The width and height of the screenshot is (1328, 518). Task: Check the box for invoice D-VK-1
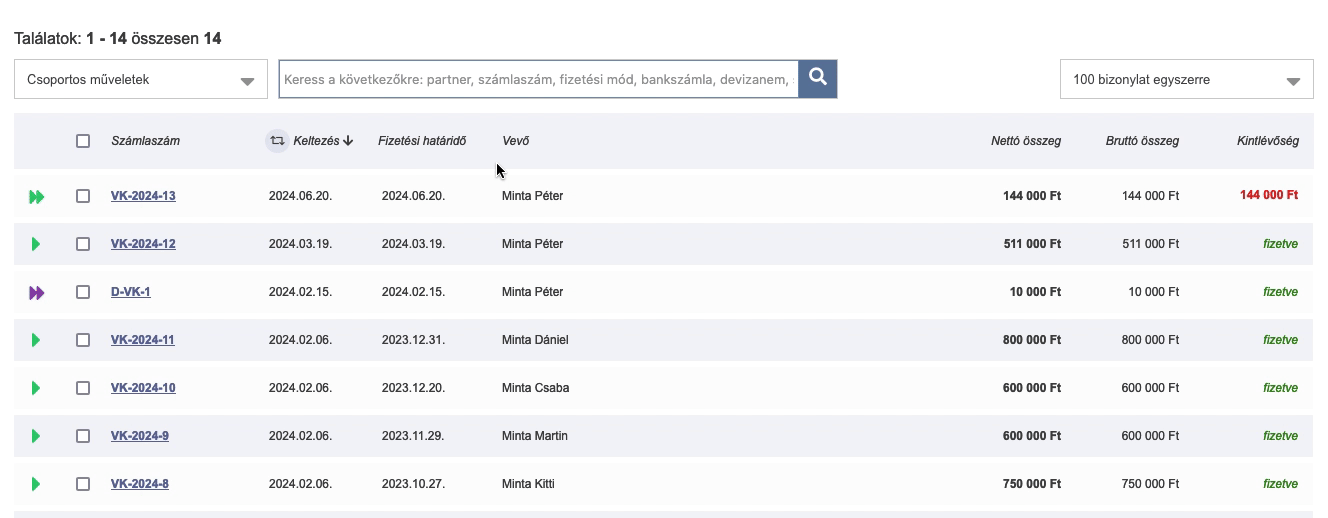click(83, 292)
